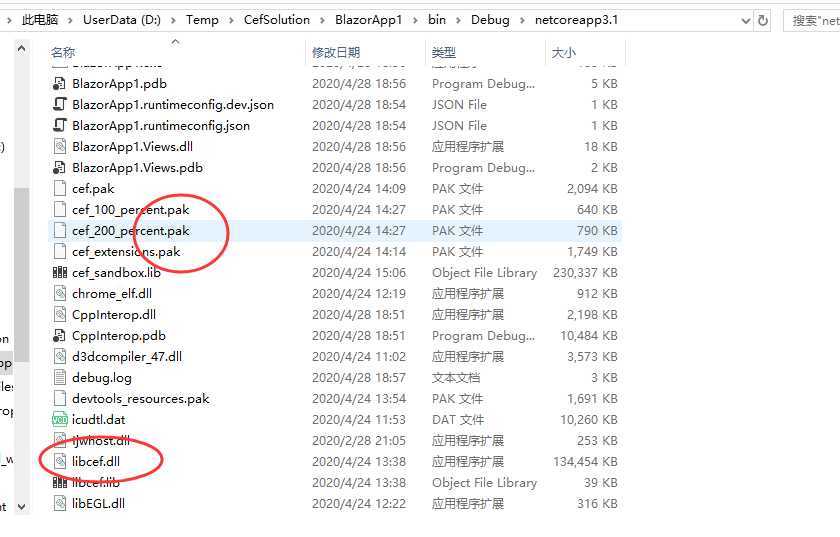The image size is (840, 537).
Task: Expand the chevron after 此电脑 breadcrumb
Action: (70, 20)
